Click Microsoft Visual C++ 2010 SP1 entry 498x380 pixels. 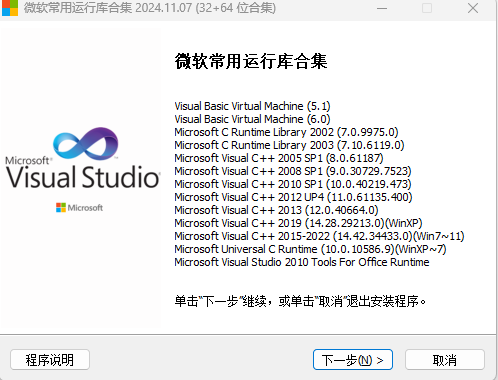(x=293, y=184)
